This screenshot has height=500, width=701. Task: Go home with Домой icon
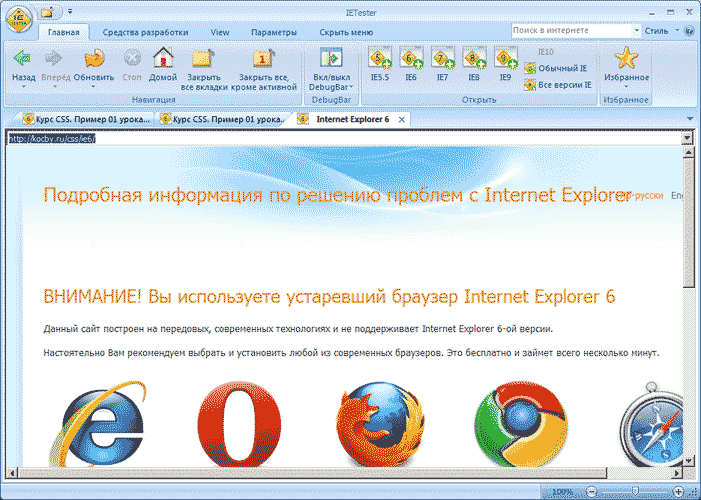pos(163,58)
